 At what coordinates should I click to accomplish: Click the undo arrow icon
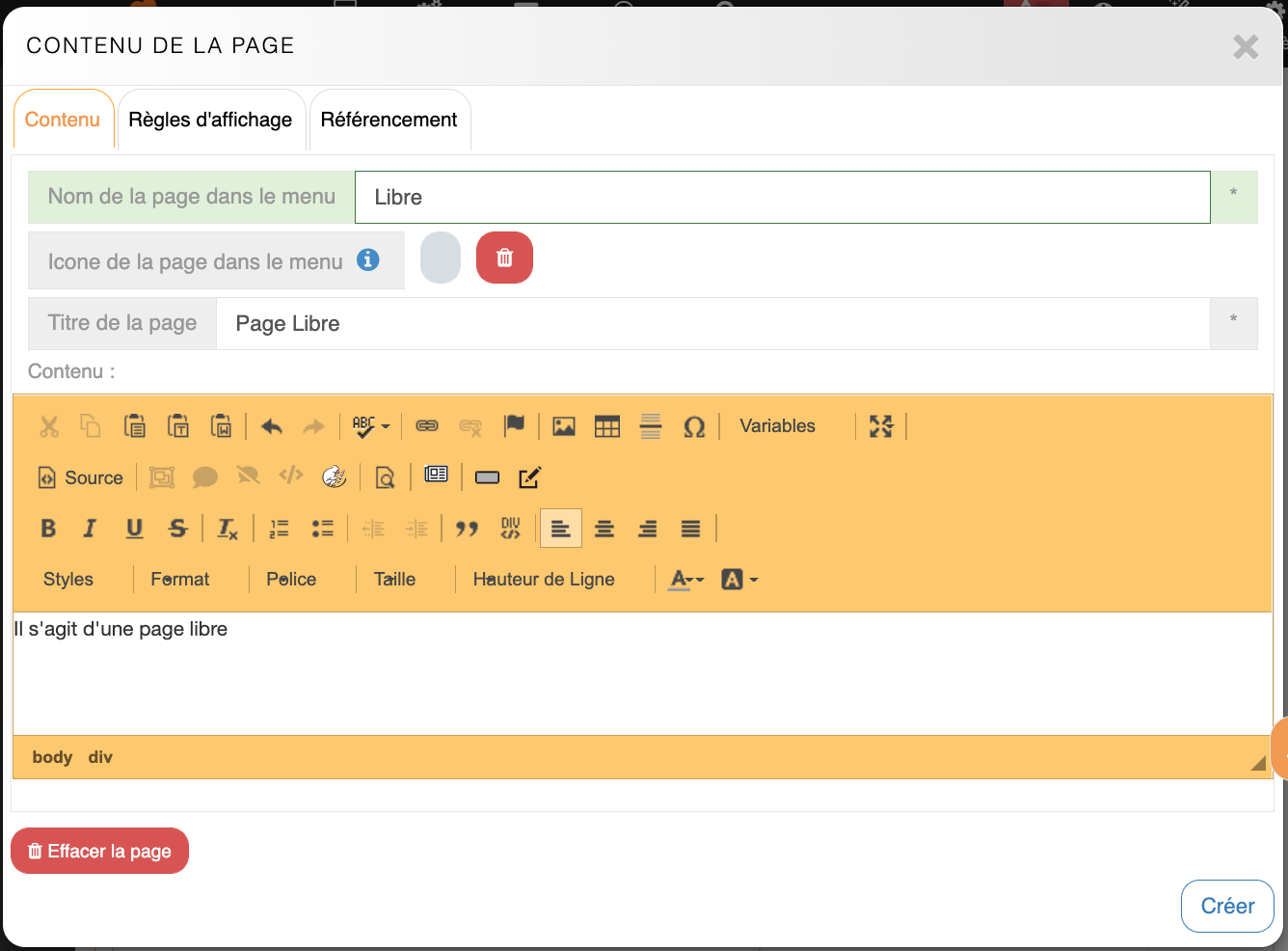[272, 426]
